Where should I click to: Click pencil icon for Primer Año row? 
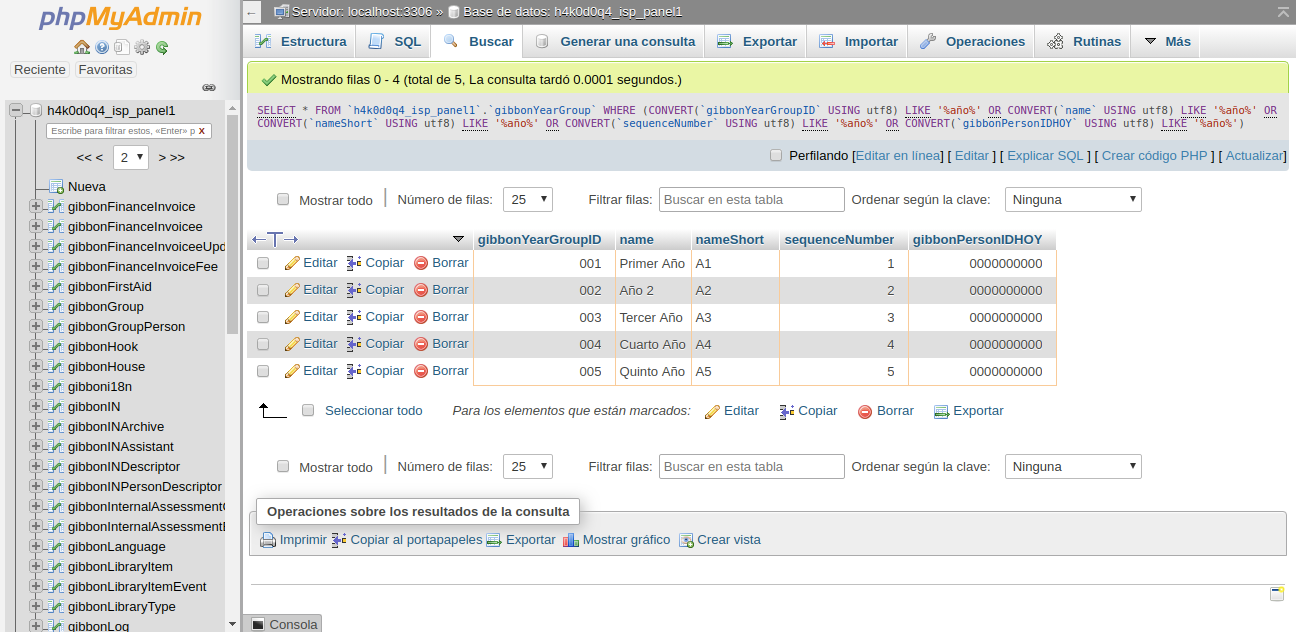pos(292,263)
